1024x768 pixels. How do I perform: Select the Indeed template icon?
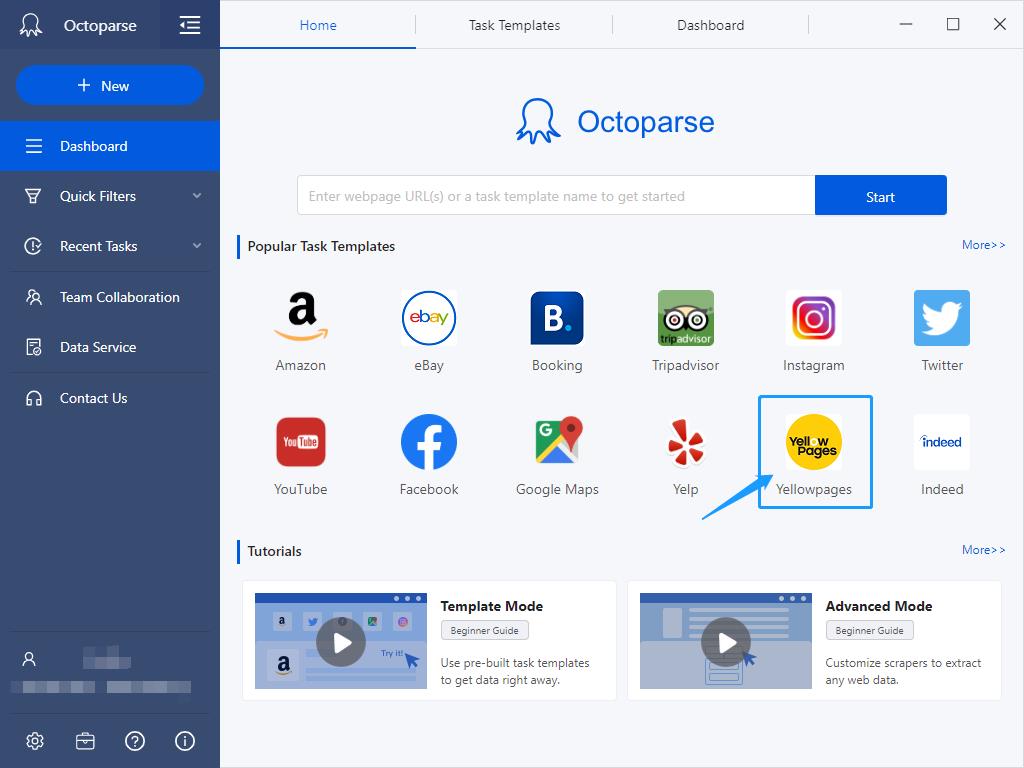click(942, 442)
